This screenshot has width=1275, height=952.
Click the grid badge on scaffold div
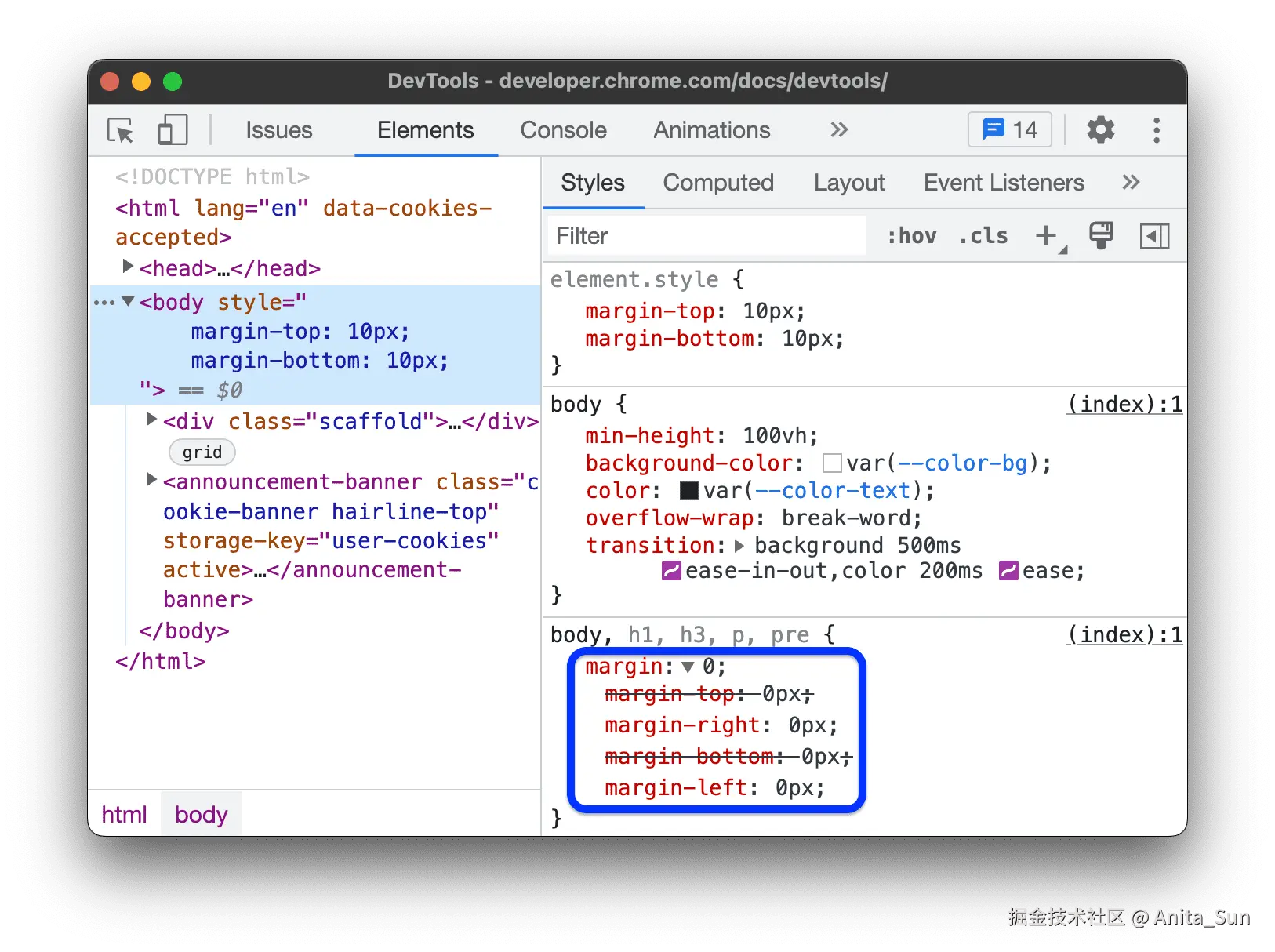pyautogui.click(x=202, y=452)
